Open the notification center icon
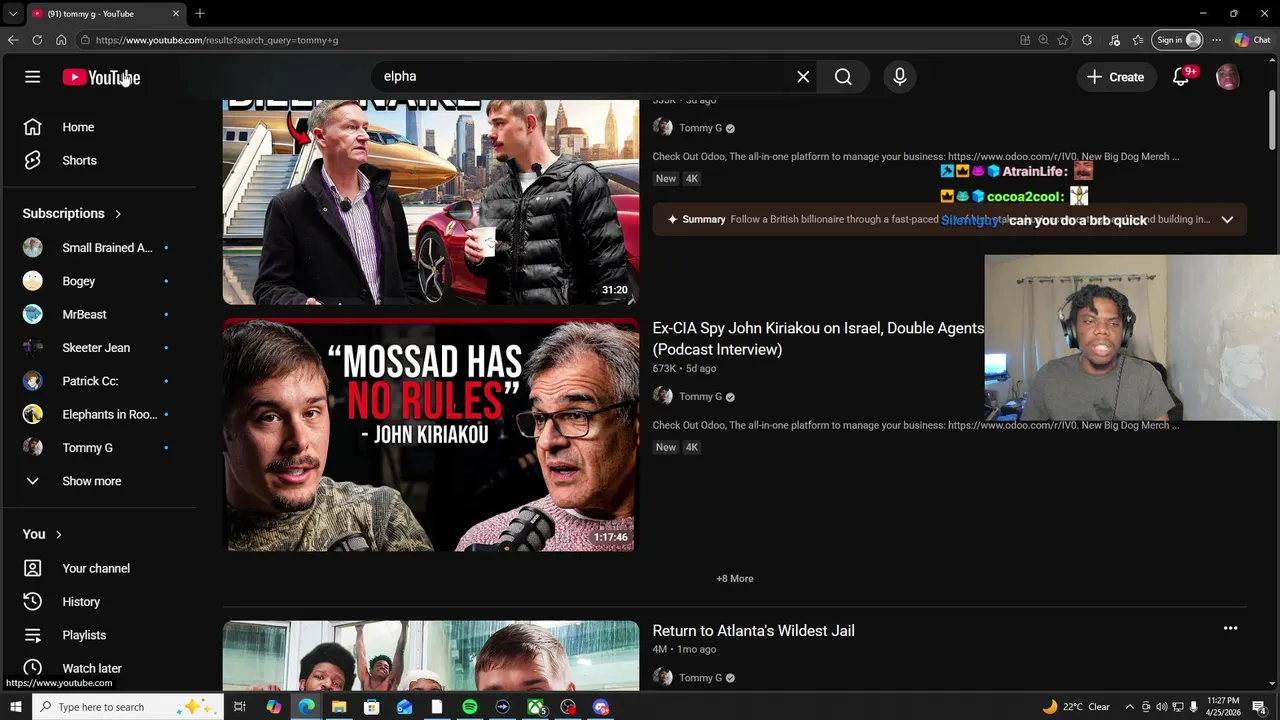Screen dimensions: 1280x720 click(x=1259, y=707)
